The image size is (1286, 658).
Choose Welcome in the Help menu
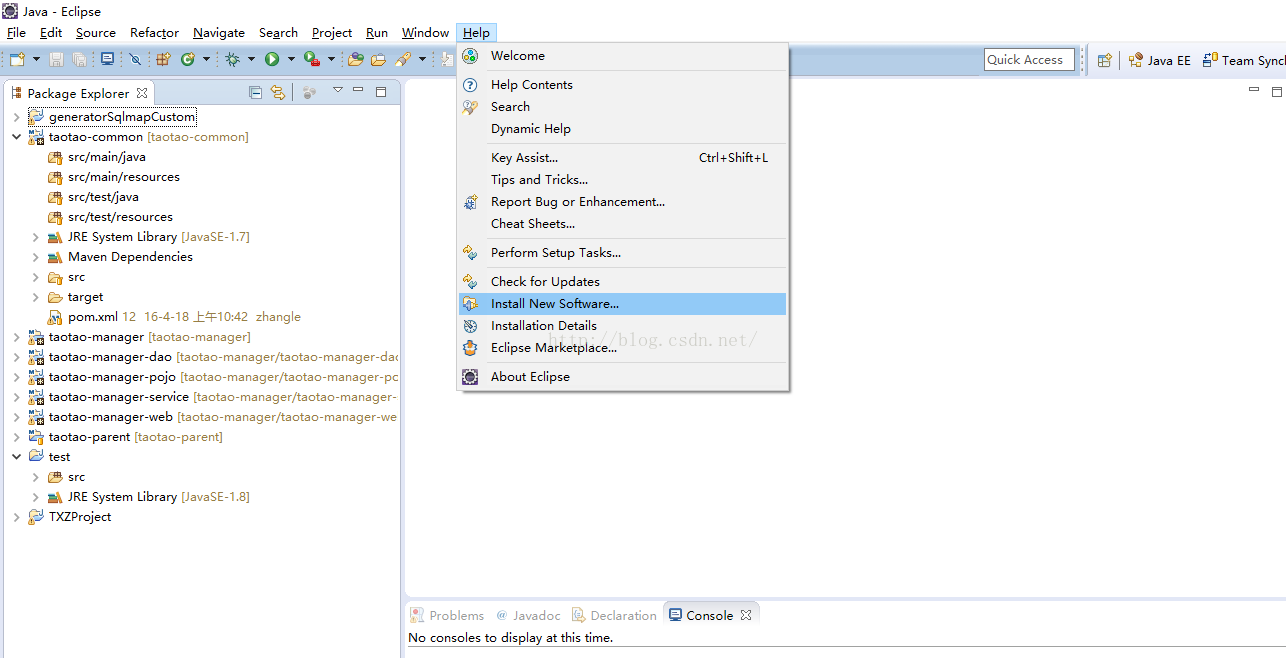622,56
